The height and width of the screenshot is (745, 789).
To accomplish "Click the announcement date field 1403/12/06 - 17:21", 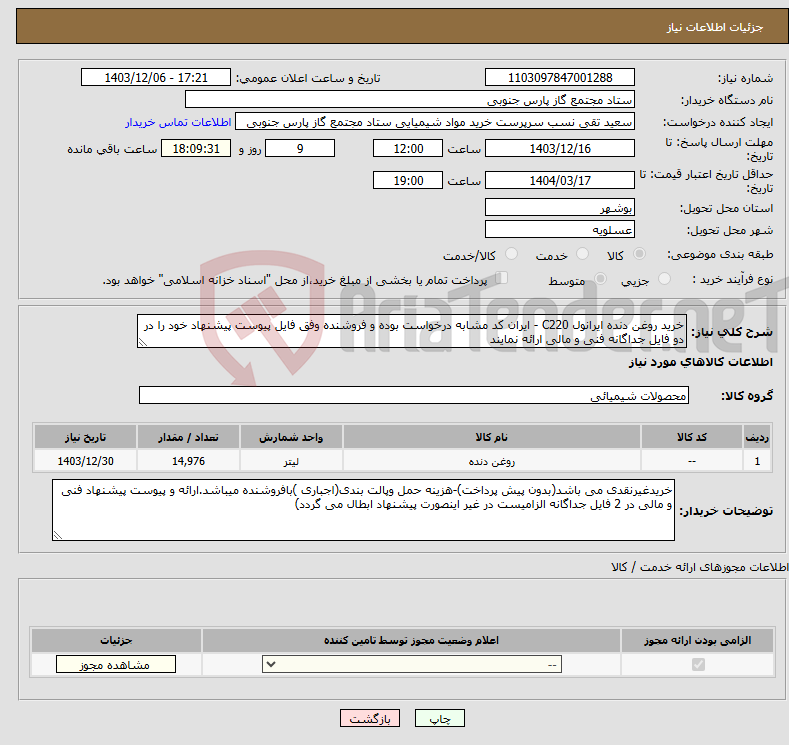I will [155, 77].
